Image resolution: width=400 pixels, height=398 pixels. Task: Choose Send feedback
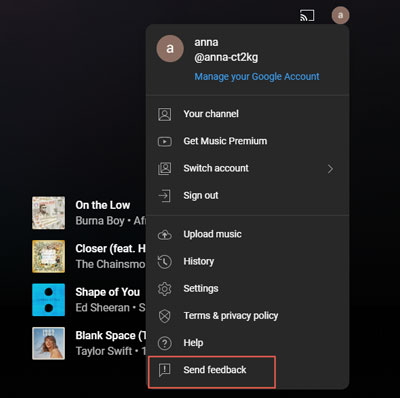tap(248, 370)
